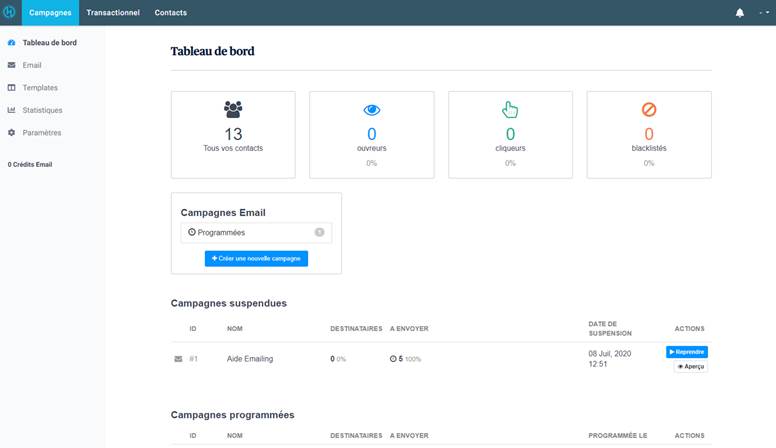The image size is (776, 448).
Task: Open Templates in the sidebar
Action: 40,88
